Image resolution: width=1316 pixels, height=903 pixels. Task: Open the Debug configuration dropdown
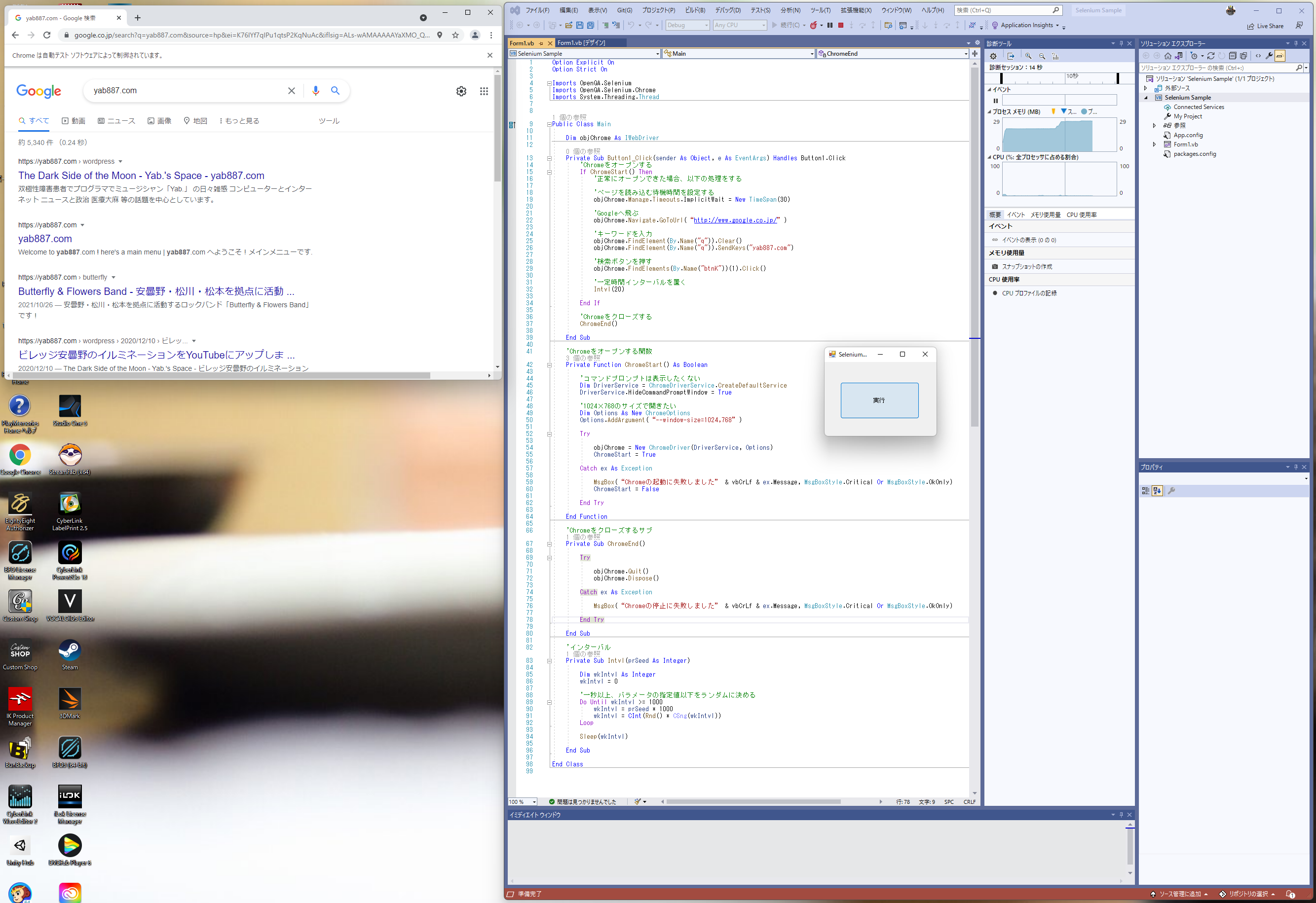(x=687, y=26)
